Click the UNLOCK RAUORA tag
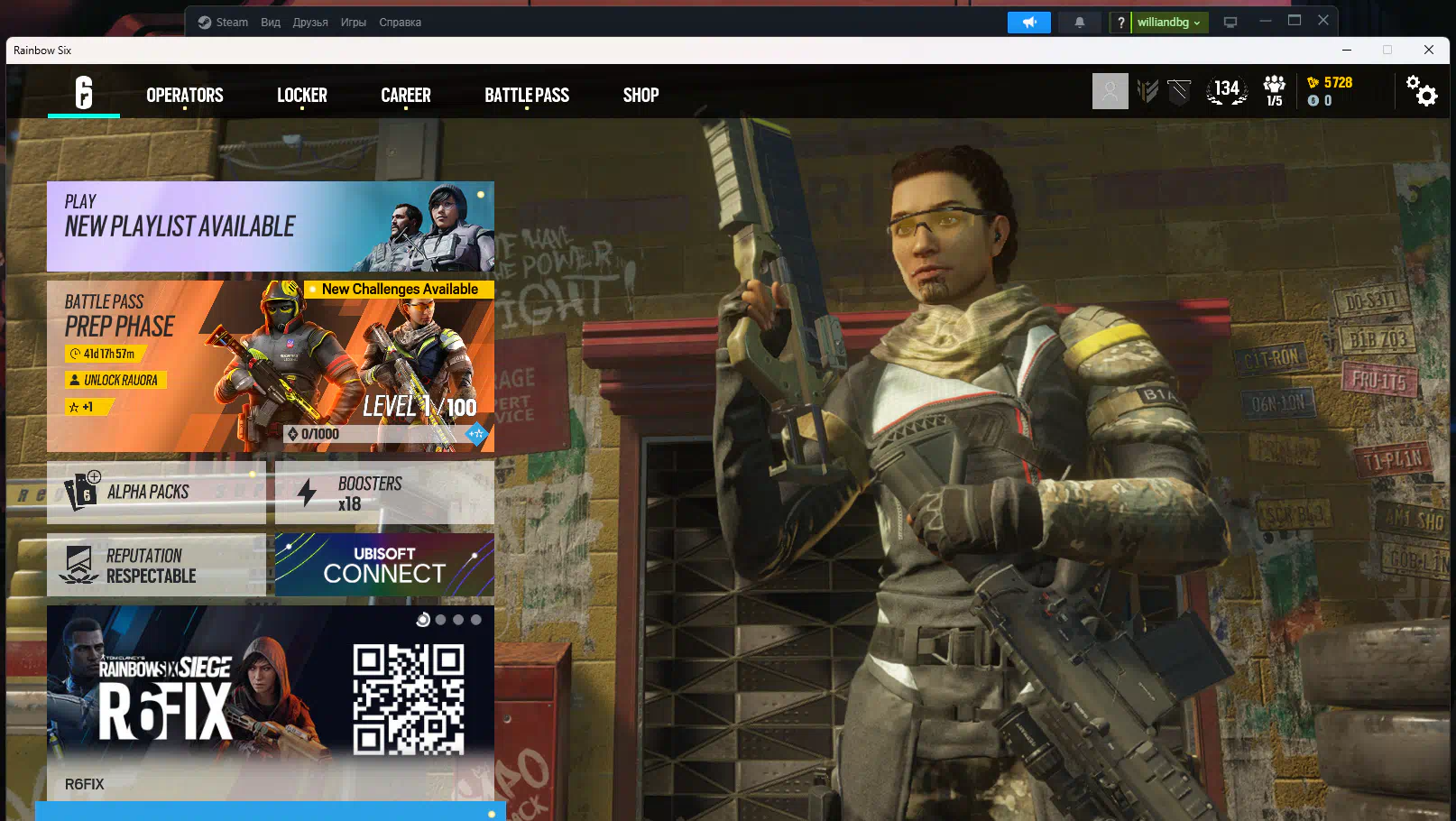 coord(115,381)
